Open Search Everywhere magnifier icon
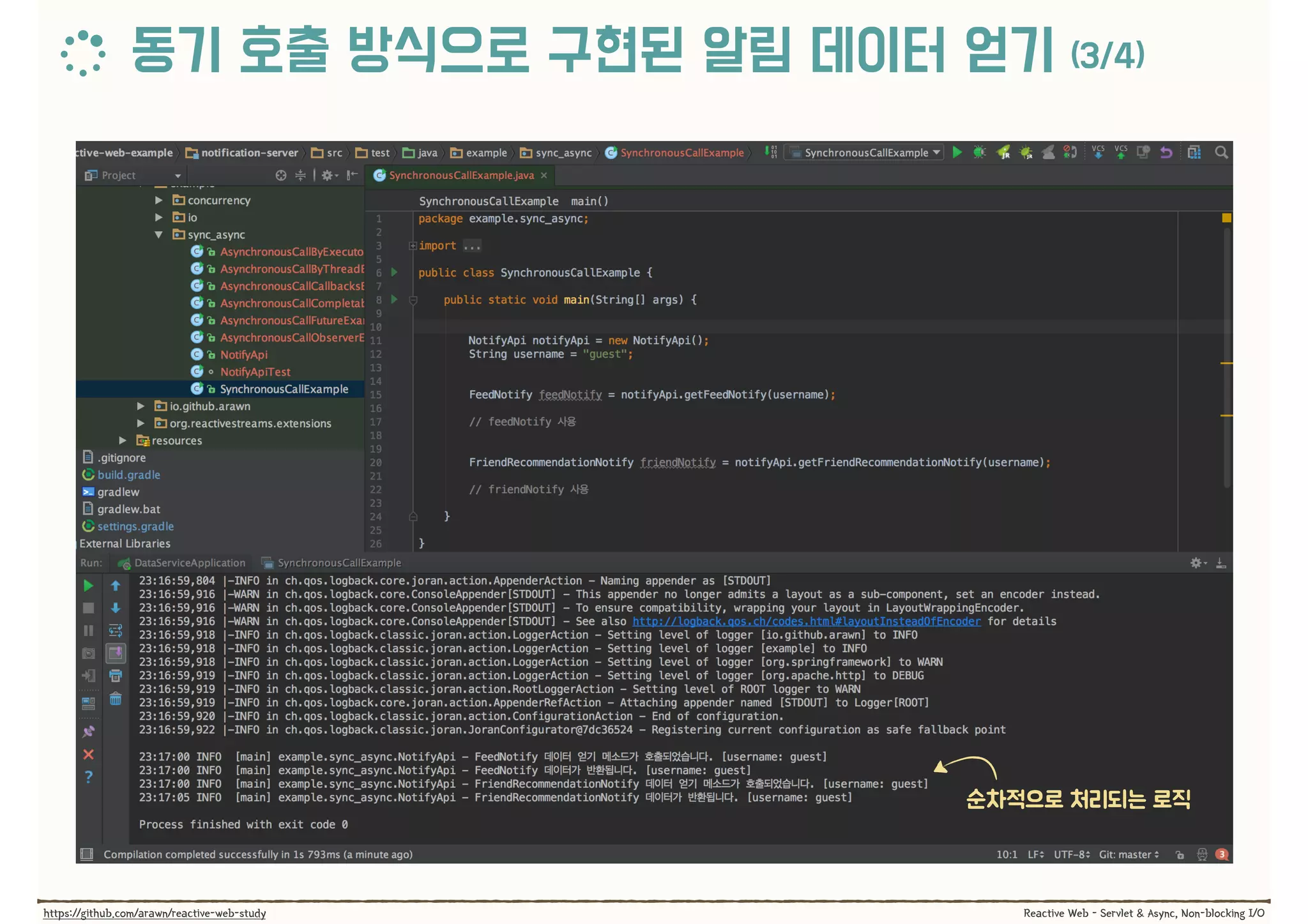Screen dimensions: 1308x924 pos(1221,152)
